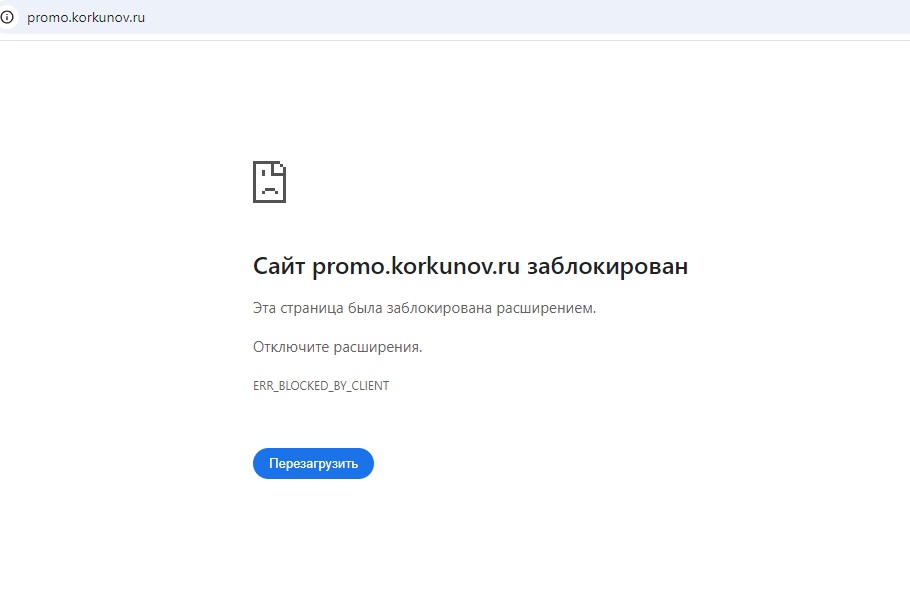Click the word 'Сайт' in the heading
This screenshot has height=605, width=910.
tap(279, 267)
